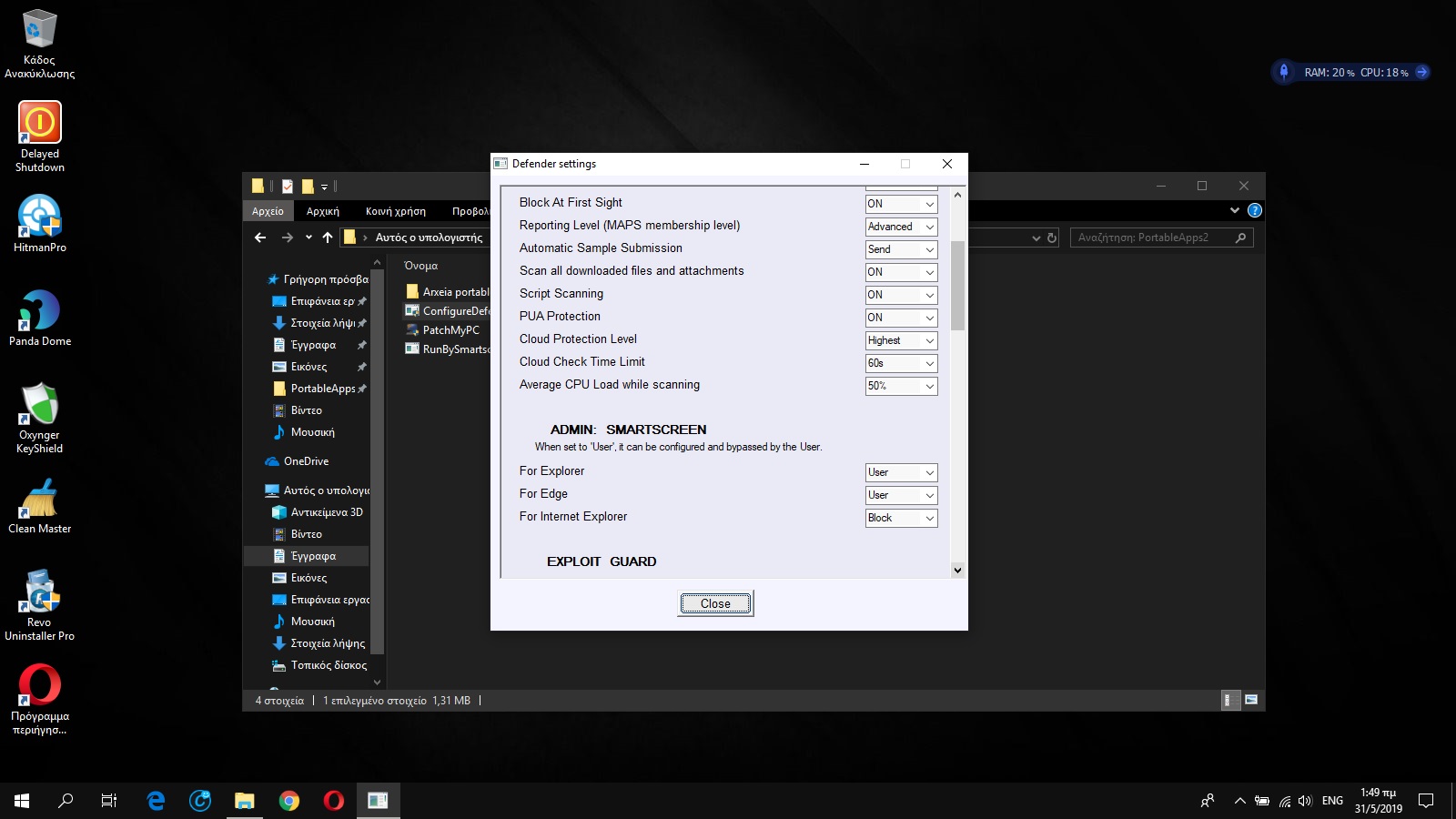Click the Close button in Defender settings
The height and width of the screenshot is (819, 1456).
pos(715,603)
